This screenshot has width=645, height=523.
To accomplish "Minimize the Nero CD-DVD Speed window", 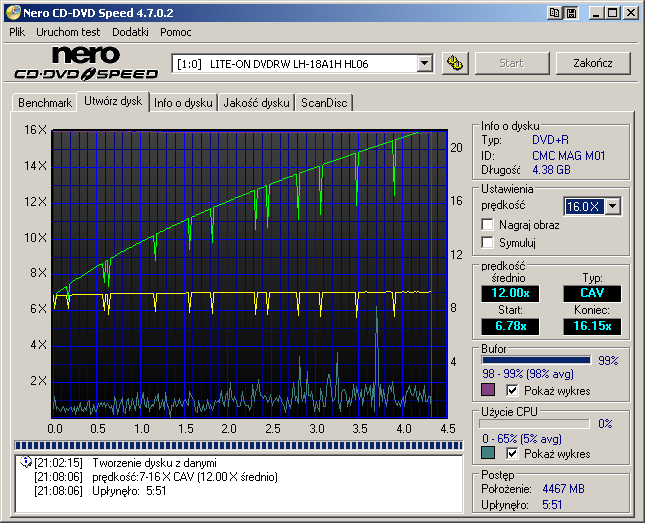I will [596, 13].
